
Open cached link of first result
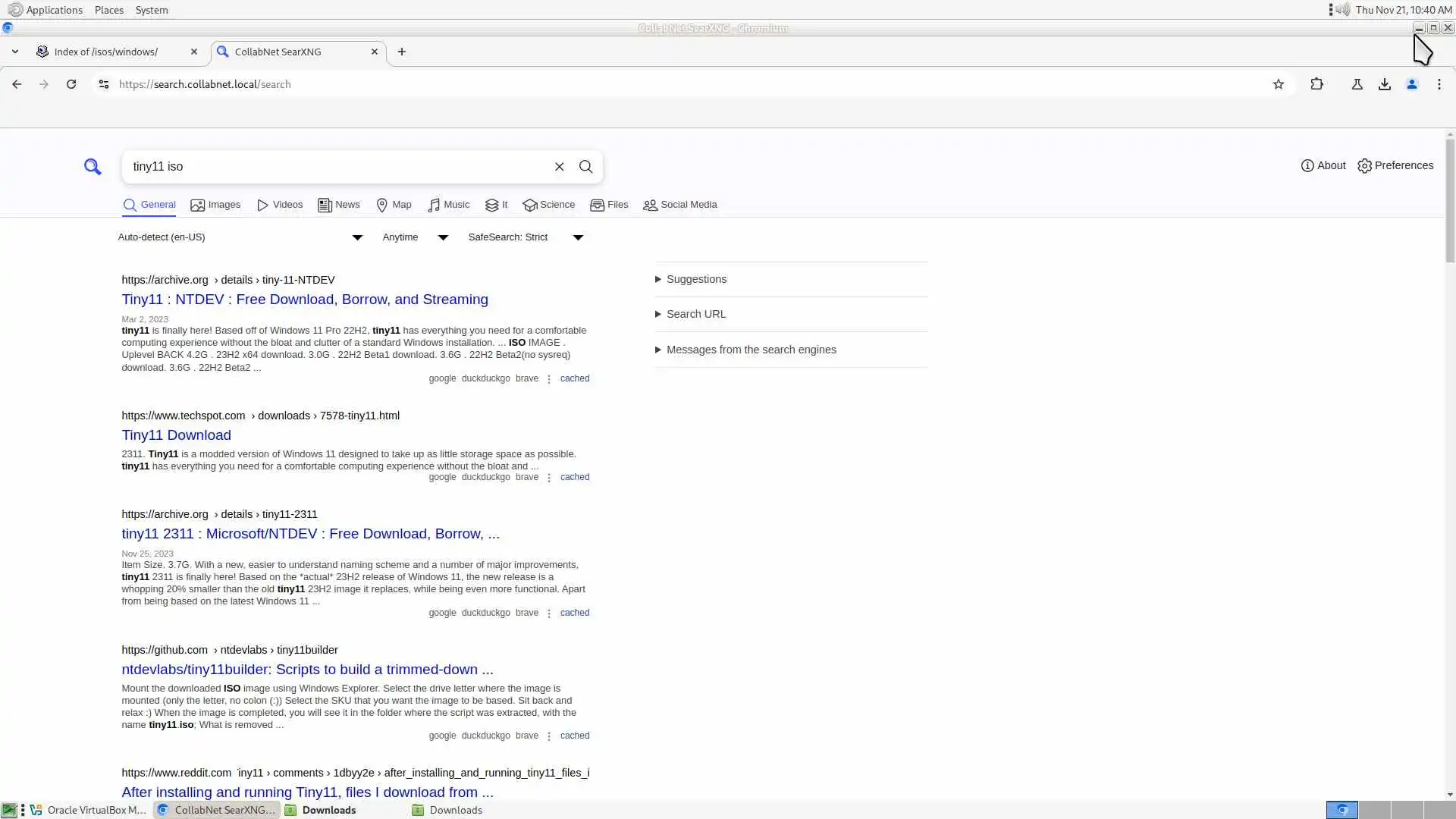(x=574, y=378)
